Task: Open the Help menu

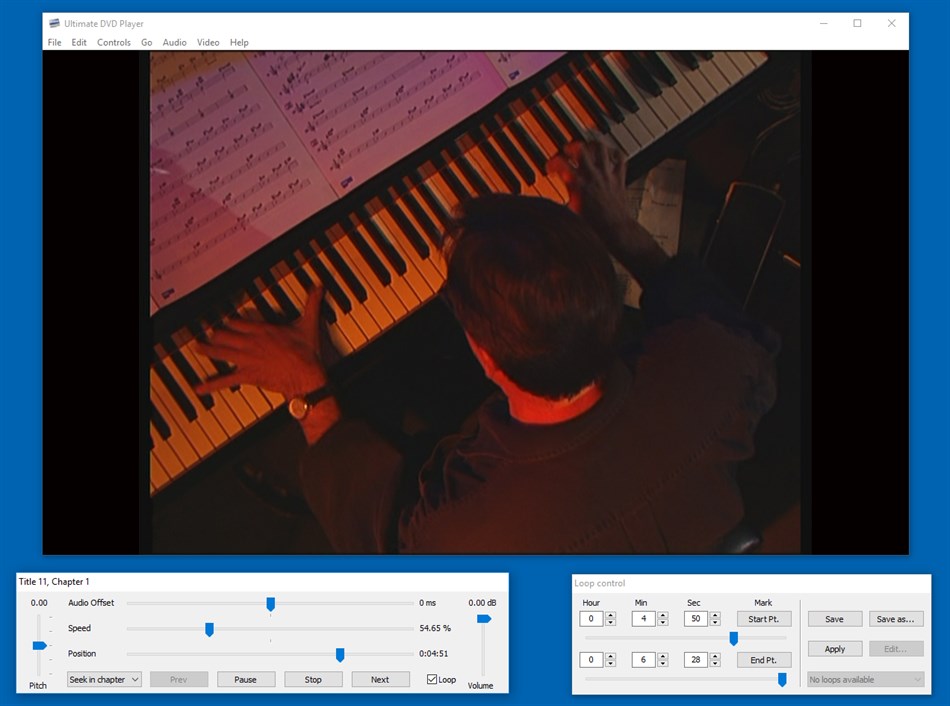Action: click(239, 42)
